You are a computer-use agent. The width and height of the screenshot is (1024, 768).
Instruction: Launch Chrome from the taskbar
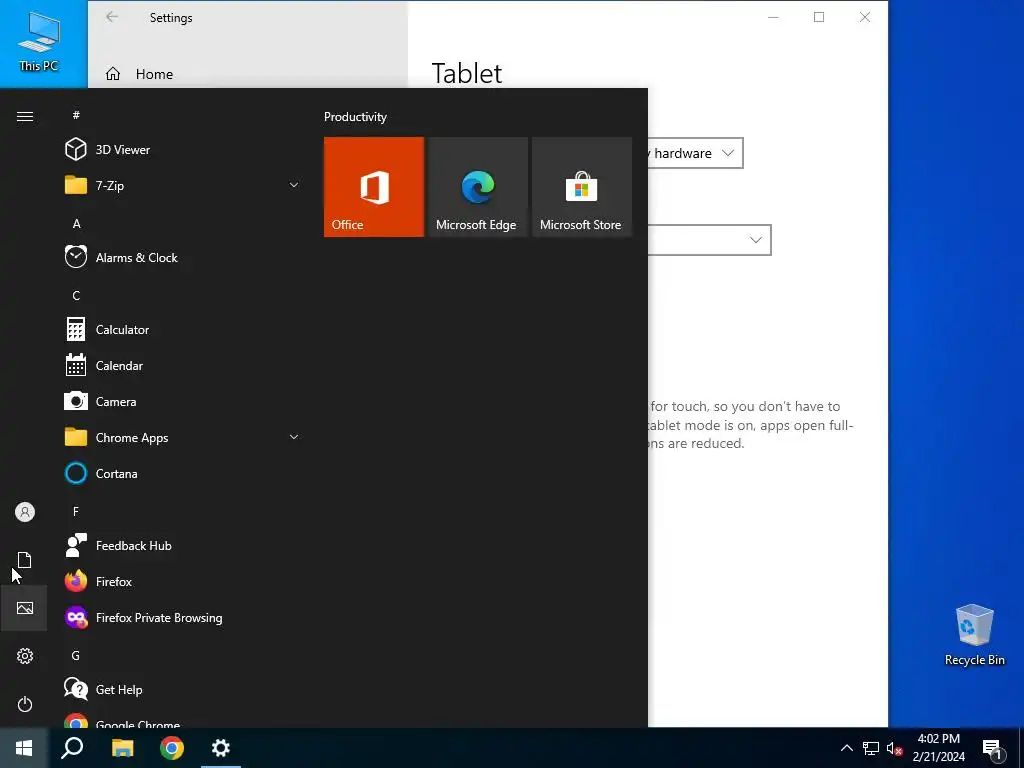172,748
